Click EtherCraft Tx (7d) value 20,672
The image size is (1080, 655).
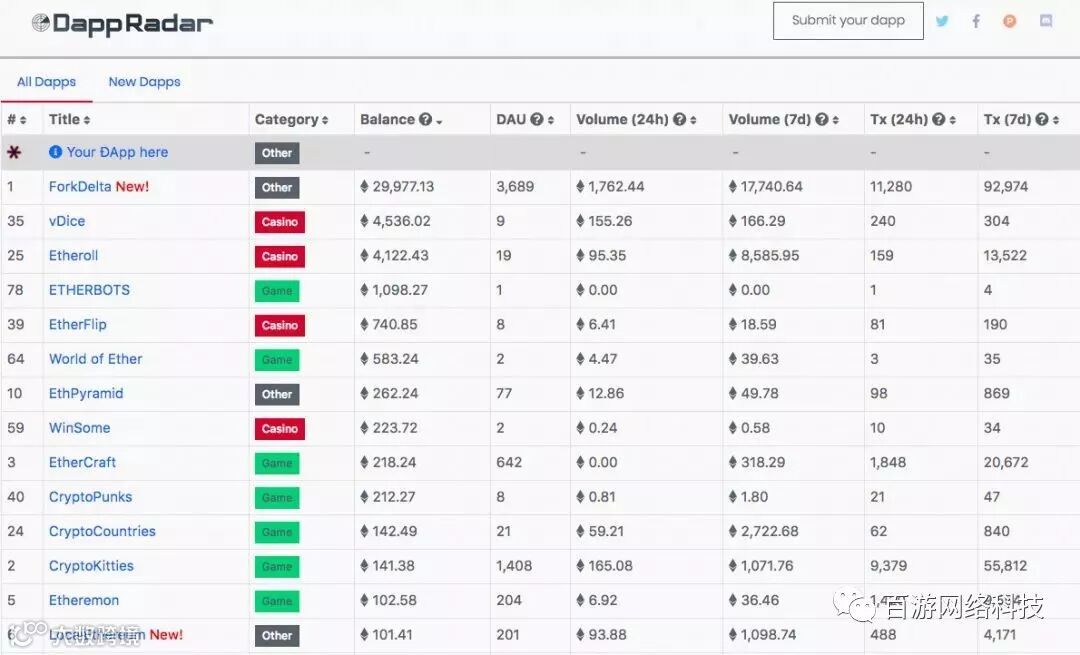(x=1006, y=462)
